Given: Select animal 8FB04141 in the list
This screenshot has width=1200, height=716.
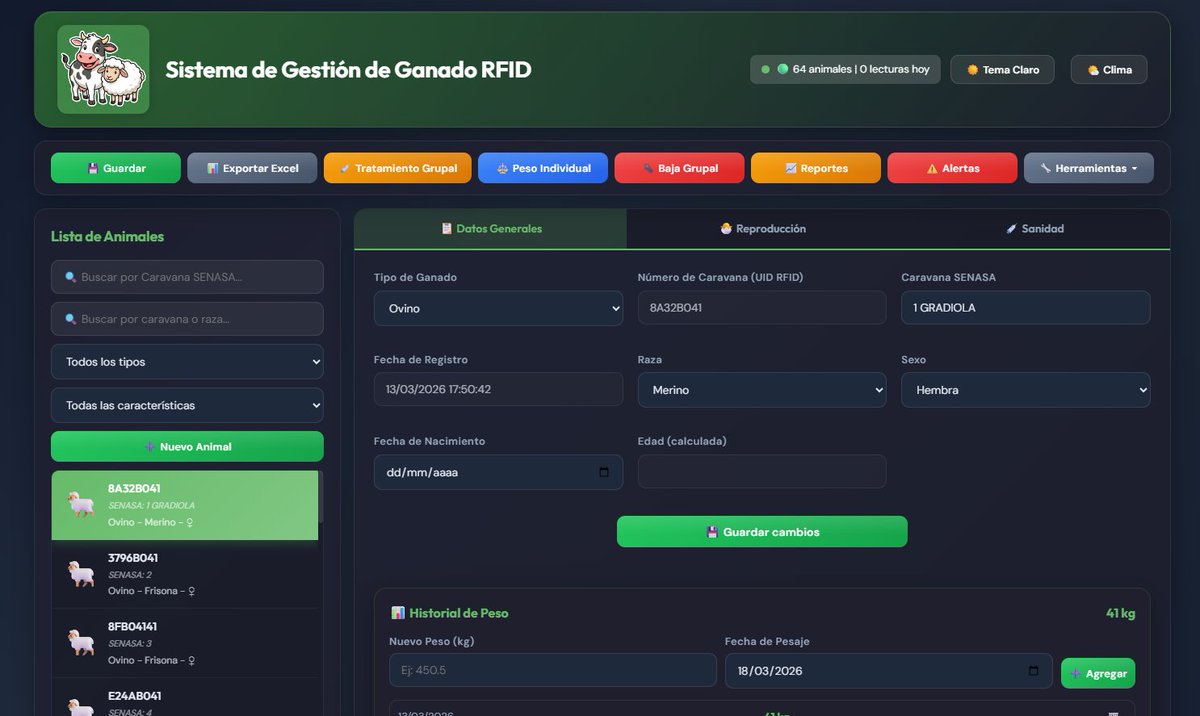Looking at the screenshot, I should [185, 643].
